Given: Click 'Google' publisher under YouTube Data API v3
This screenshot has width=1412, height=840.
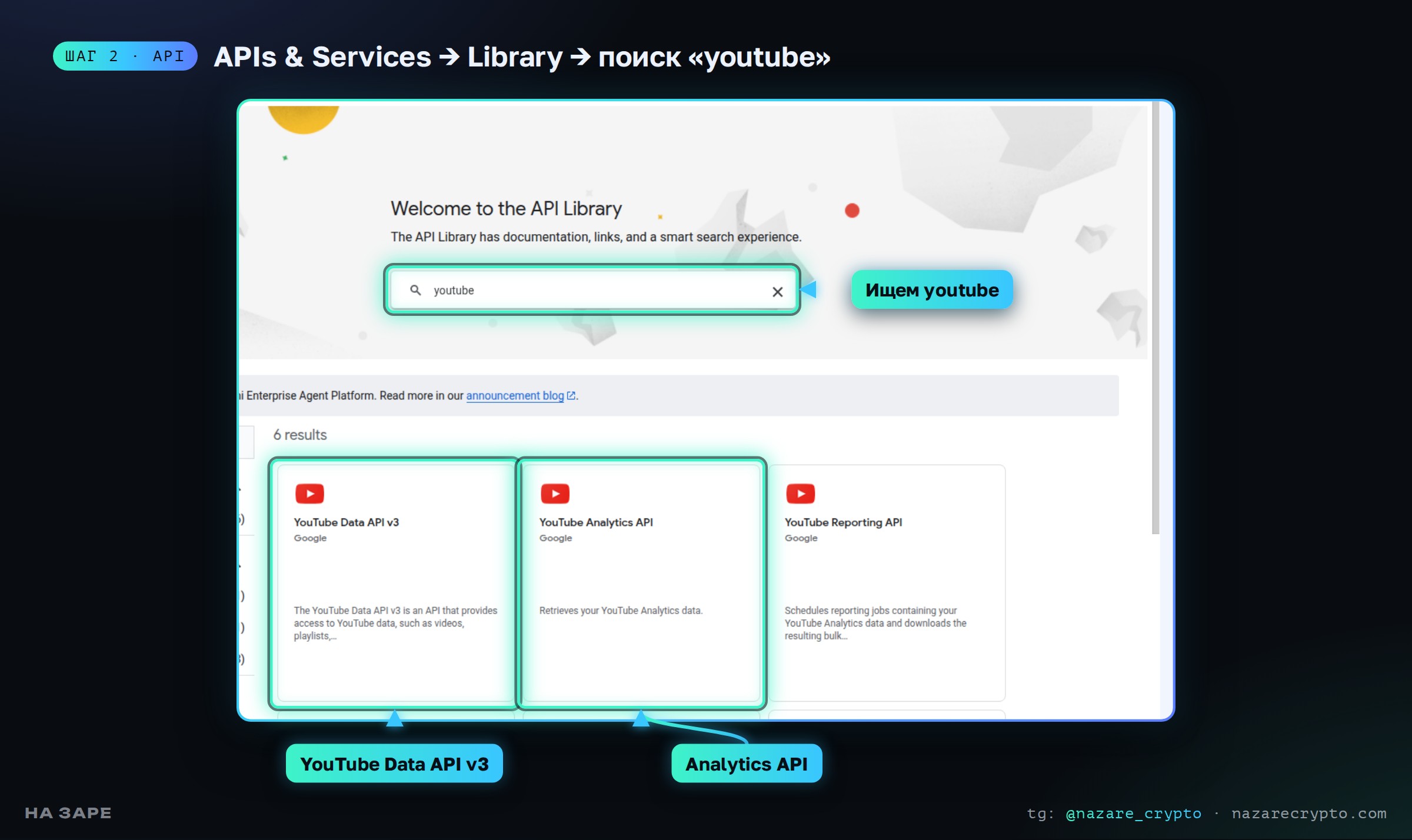Looking at the screenshot, I should point(310,538).
